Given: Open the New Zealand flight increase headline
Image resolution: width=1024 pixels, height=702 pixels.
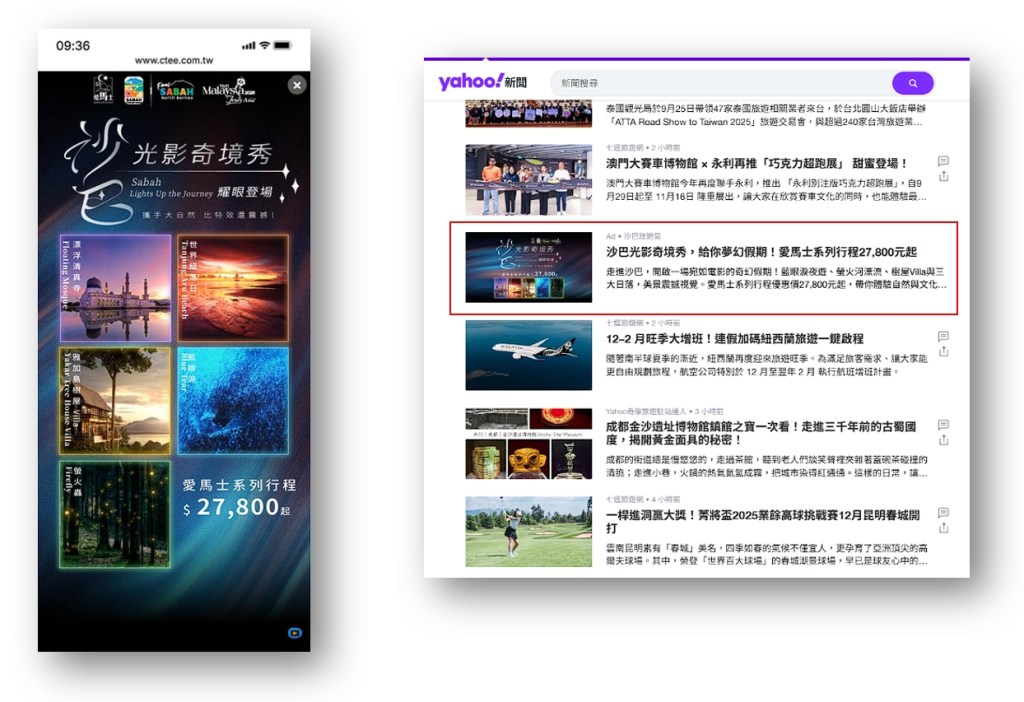Looking at the screenshot, I should pos(734,339).
